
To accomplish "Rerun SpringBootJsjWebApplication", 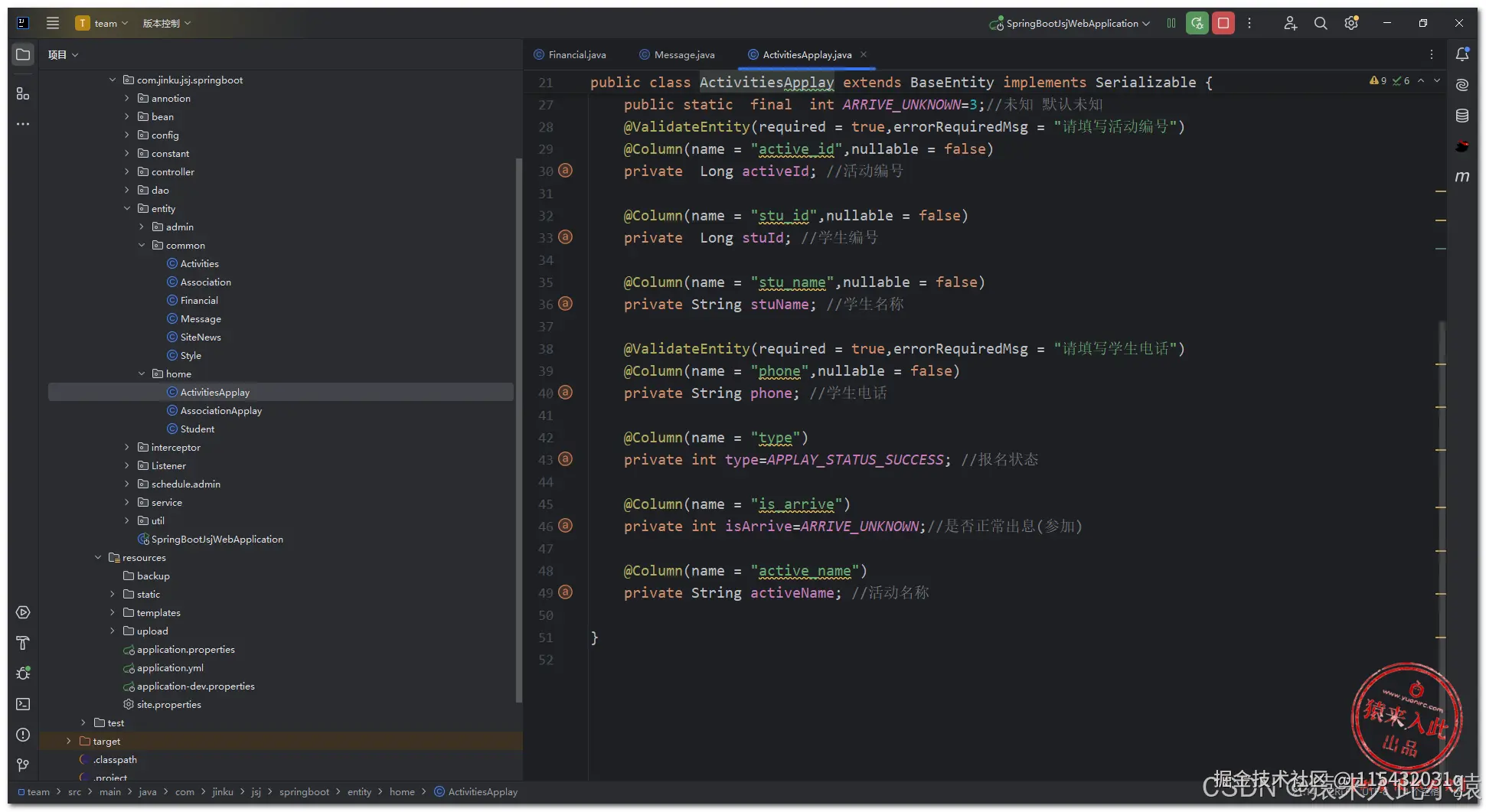I will pos(1197,23).
